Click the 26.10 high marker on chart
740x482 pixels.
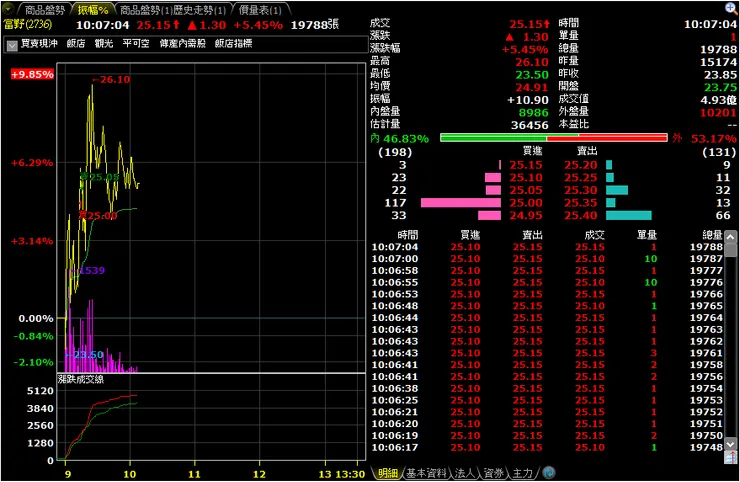coord(111,79)
